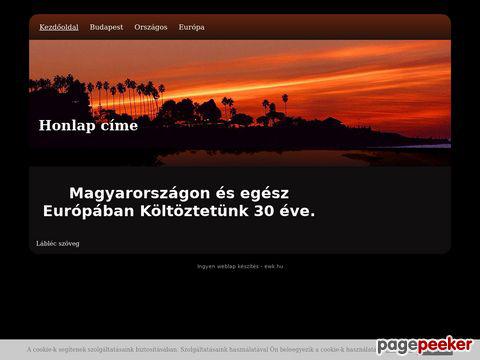Open the Ingyen weblap készítés ewk.hu link
Image resolution: width=480 pixels, height=360 pixels.
[x=240, y=266]
